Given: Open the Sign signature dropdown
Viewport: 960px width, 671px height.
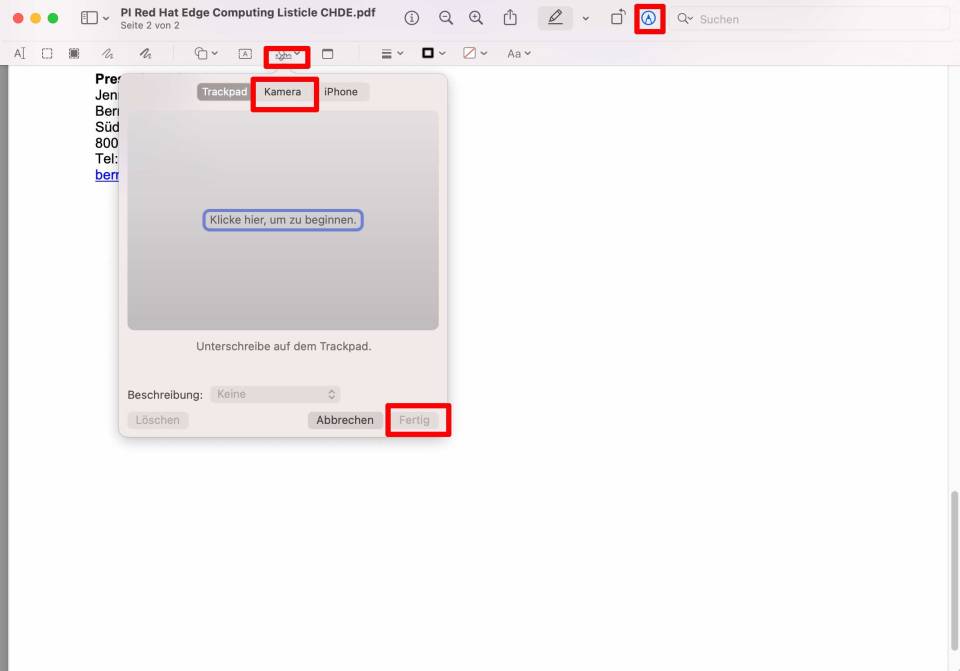Looking at the screenshot, I should pos(287,55).
